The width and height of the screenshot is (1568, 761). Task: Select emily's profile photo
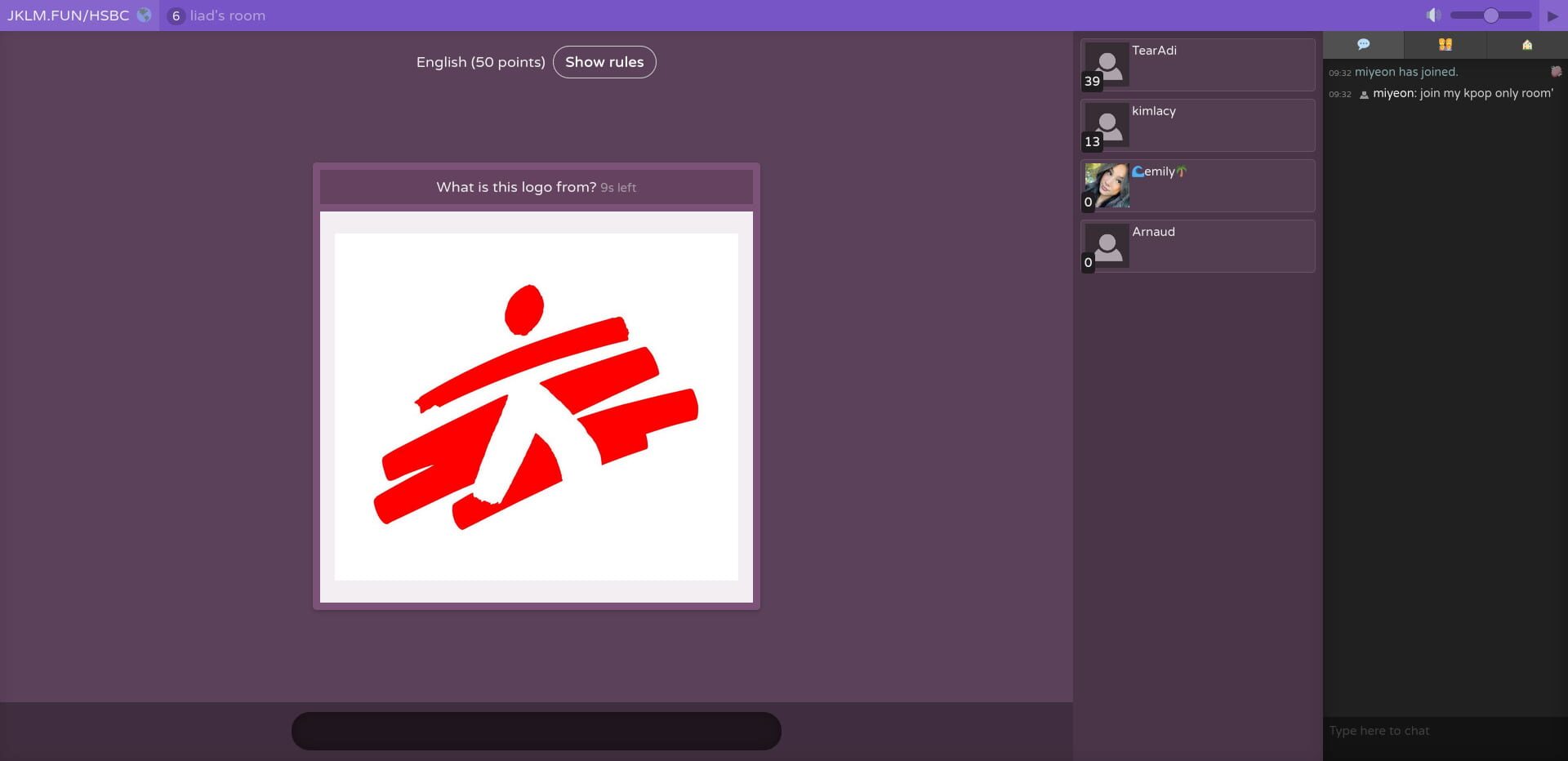pyautogui.click(x=1107, y=185)
